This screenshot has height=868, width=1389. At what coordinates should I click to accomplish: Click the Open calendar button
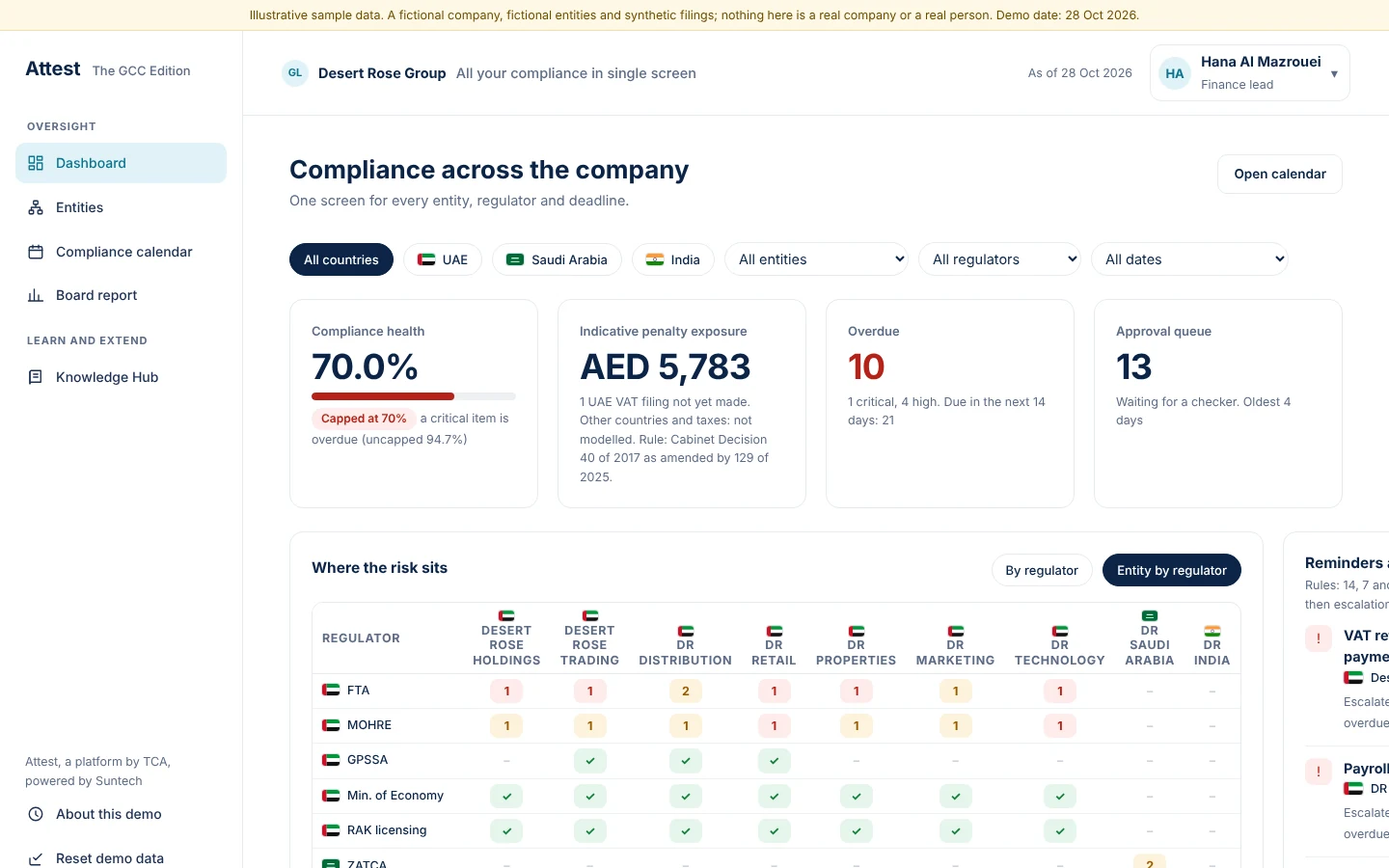(x=1280, y=174)
